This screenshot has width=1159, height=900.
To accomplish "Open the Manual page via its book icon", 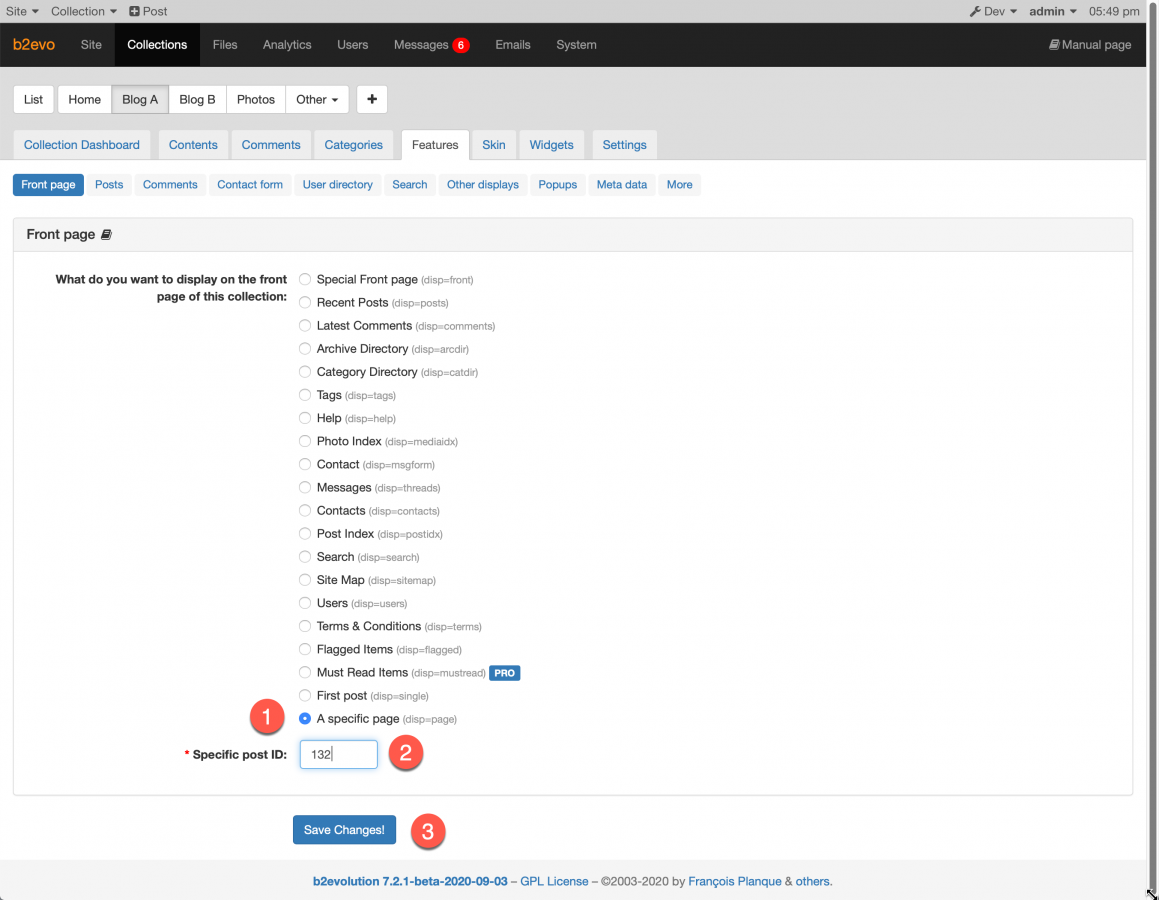I will coord(1090,44).
